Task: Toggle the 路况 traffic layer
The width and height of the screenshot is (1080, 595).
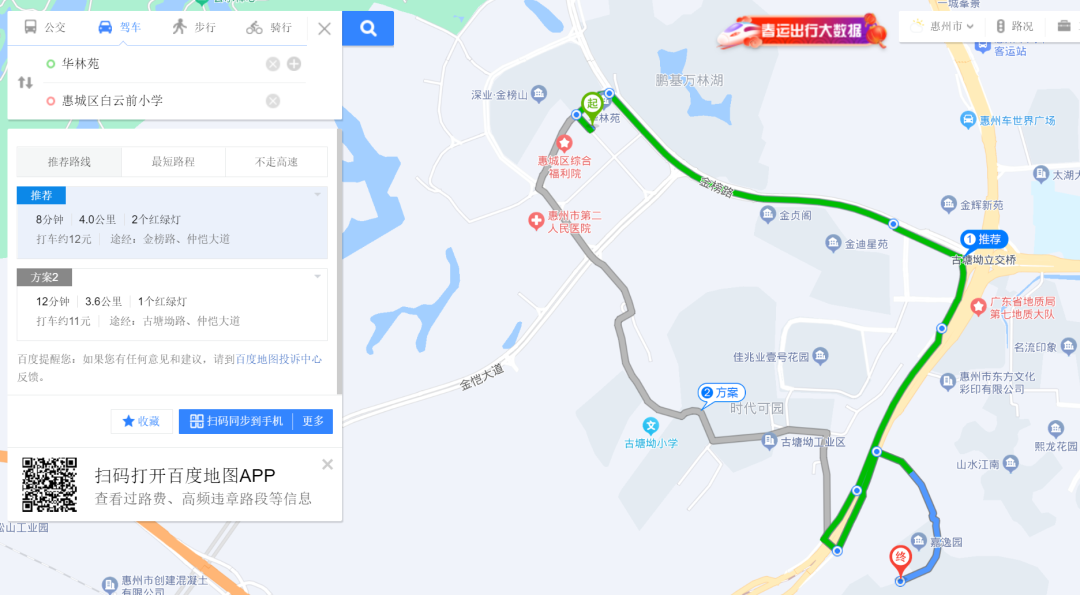Action: (x=1015, y=26)
